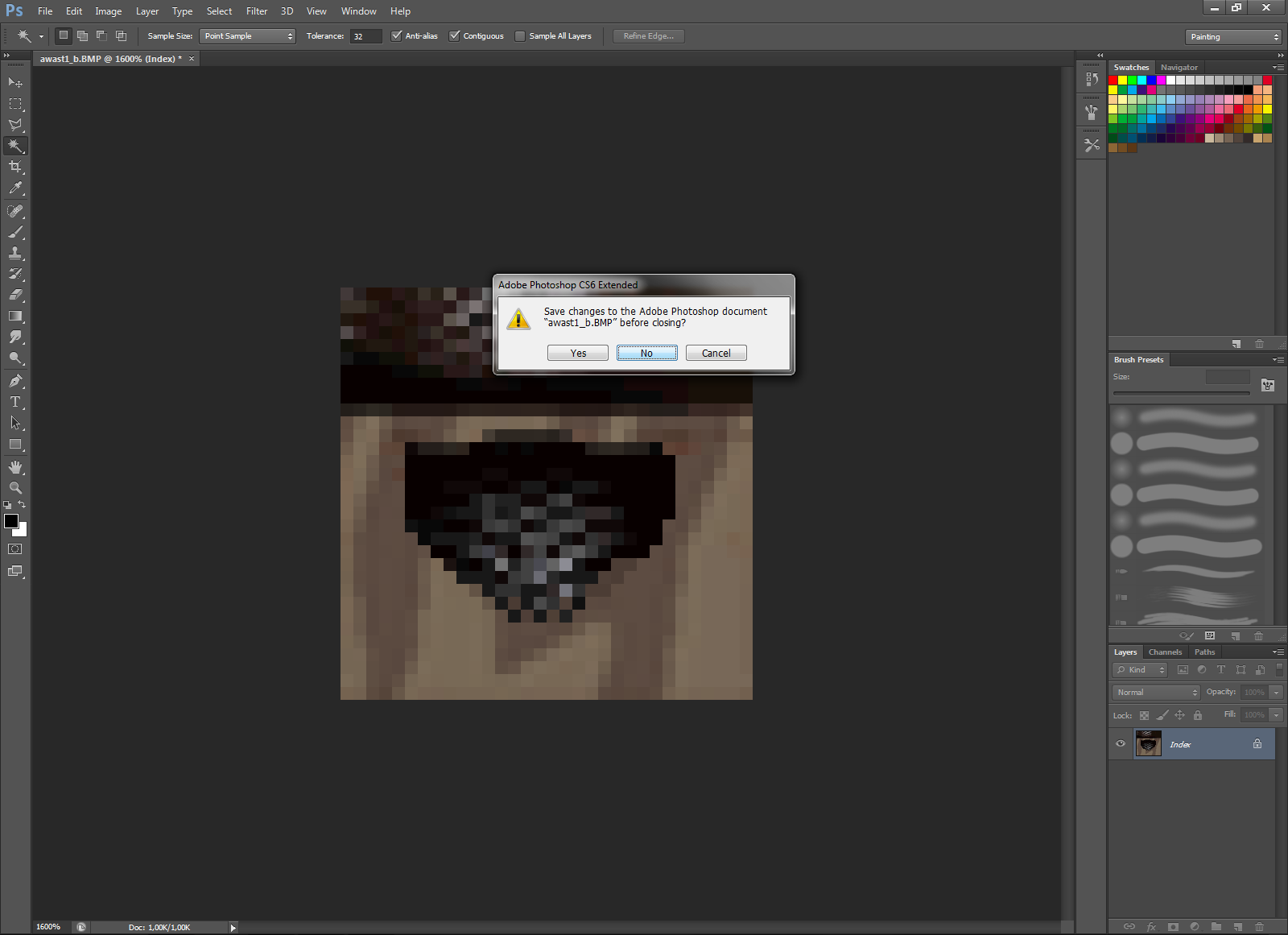The image size is (1288, 935).
Task: Select the Dodge tool
Action: [x=15, y=358]
